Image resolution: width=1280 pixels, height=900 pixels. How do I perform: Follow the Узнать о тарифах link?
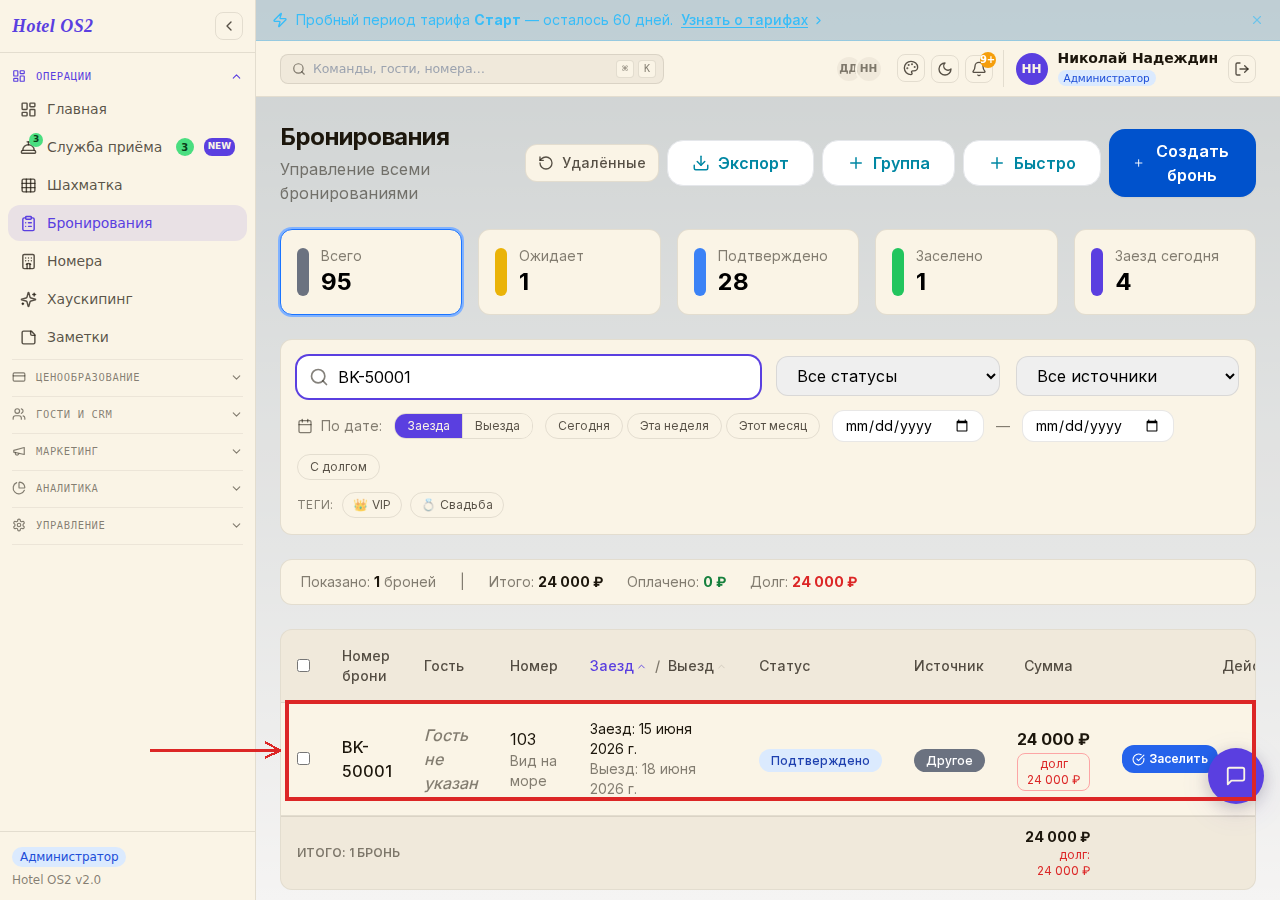(743, 20)
